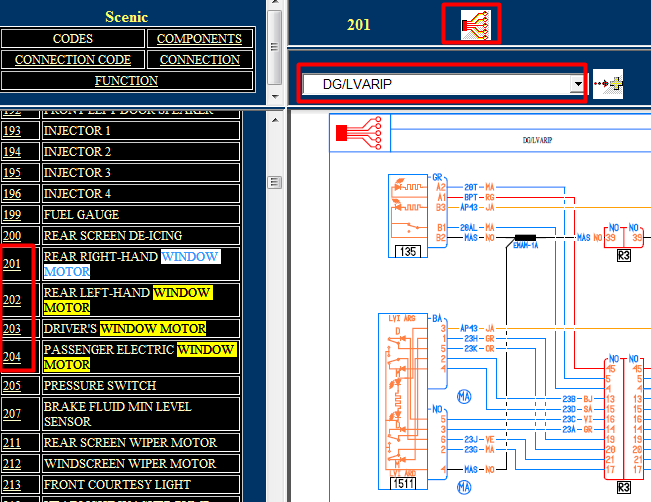Open the CONNECTION menu link

[x=200, y=60]
